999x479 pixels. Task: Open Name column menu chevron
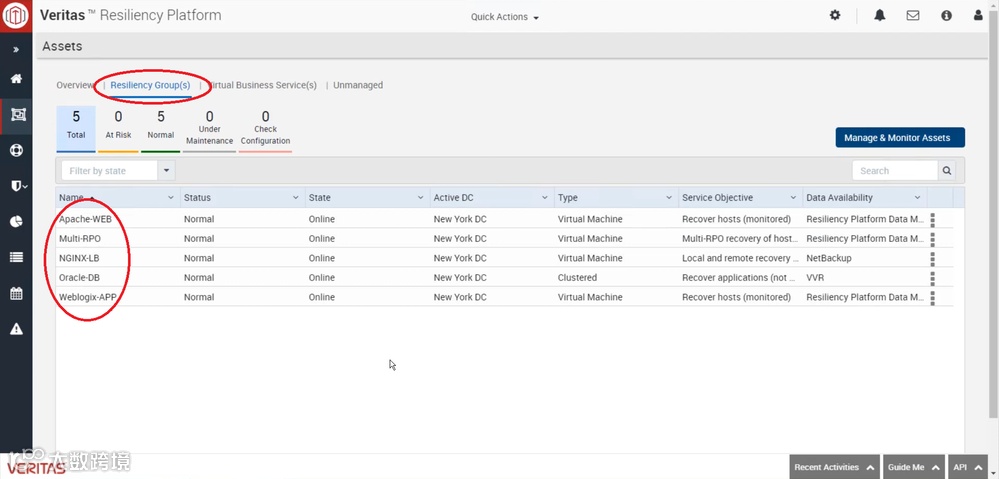(171, 197)
